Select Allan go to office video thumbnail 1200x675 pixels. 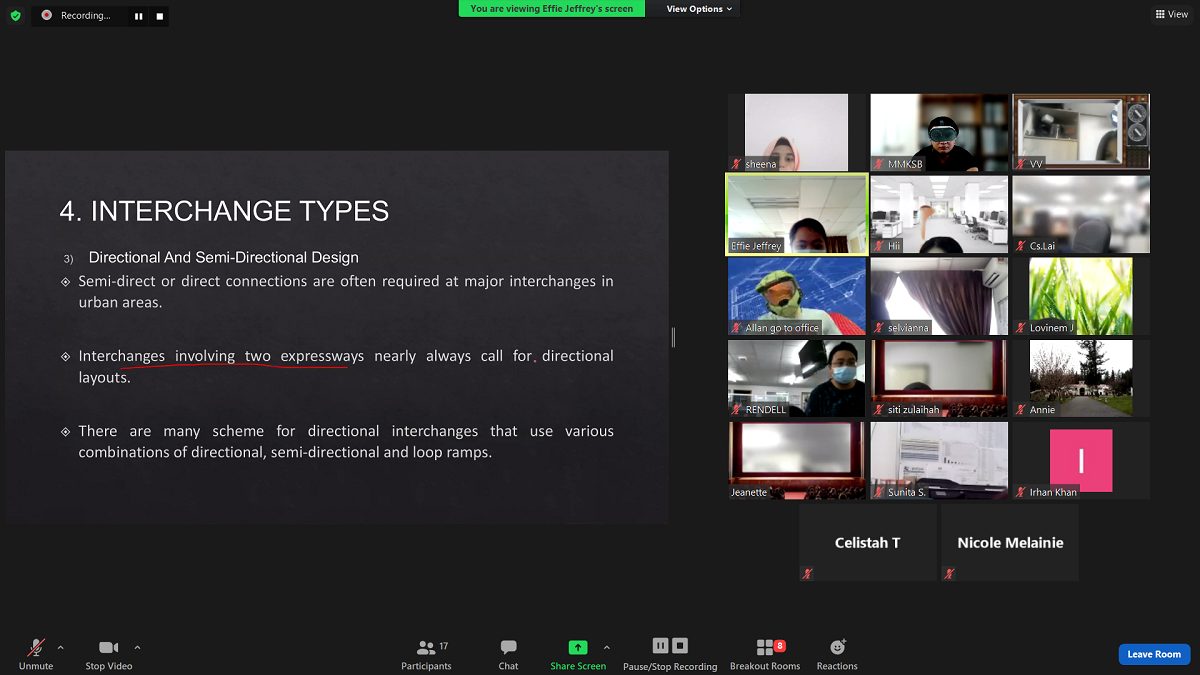(x=797, y=296)
